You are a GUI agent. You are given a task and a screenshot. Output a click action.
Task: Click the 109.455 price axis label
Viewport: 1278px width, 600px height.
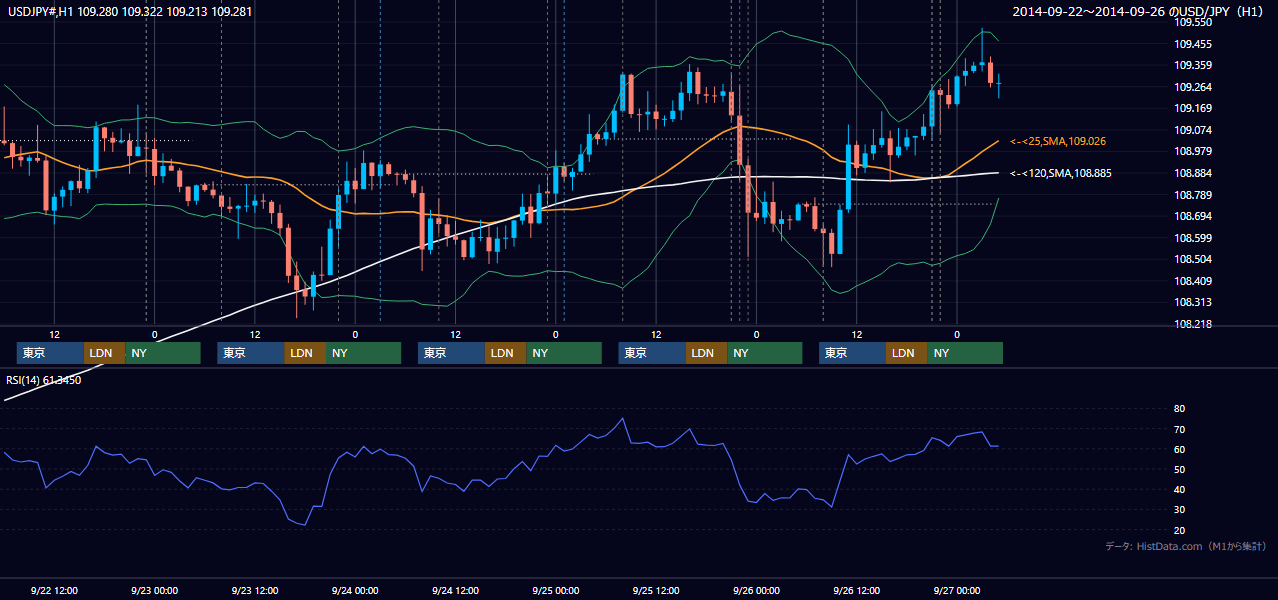[x=1192, y=44]
